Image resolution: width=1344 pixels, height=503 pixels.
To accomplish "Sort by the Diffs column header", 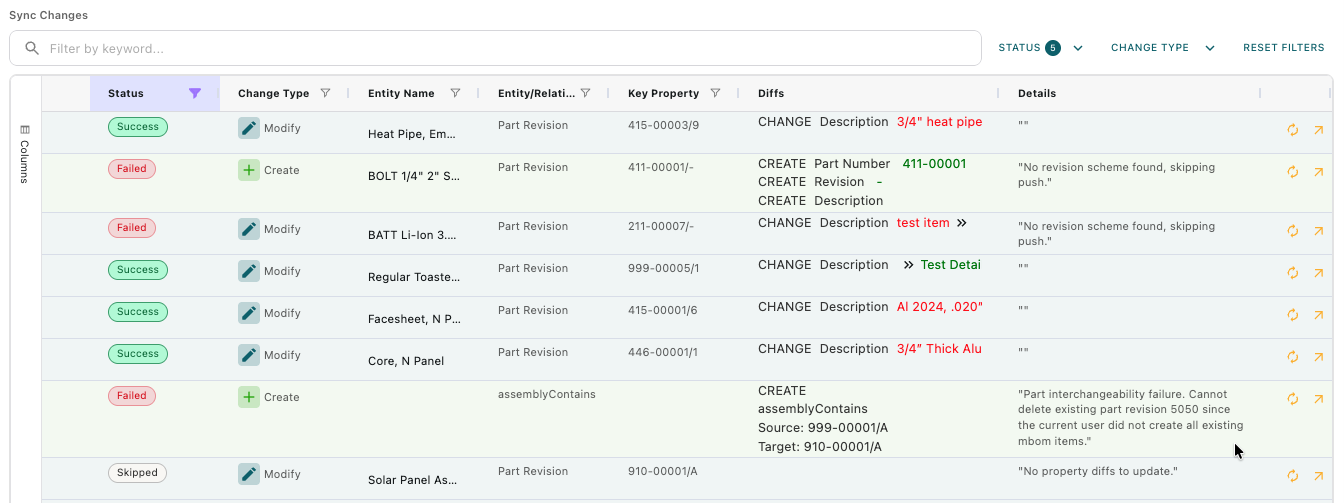I will click(x=771, y=93).
